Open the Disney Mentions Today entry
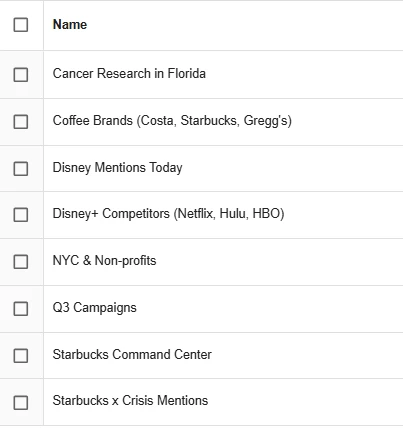 tap(117, 168)
